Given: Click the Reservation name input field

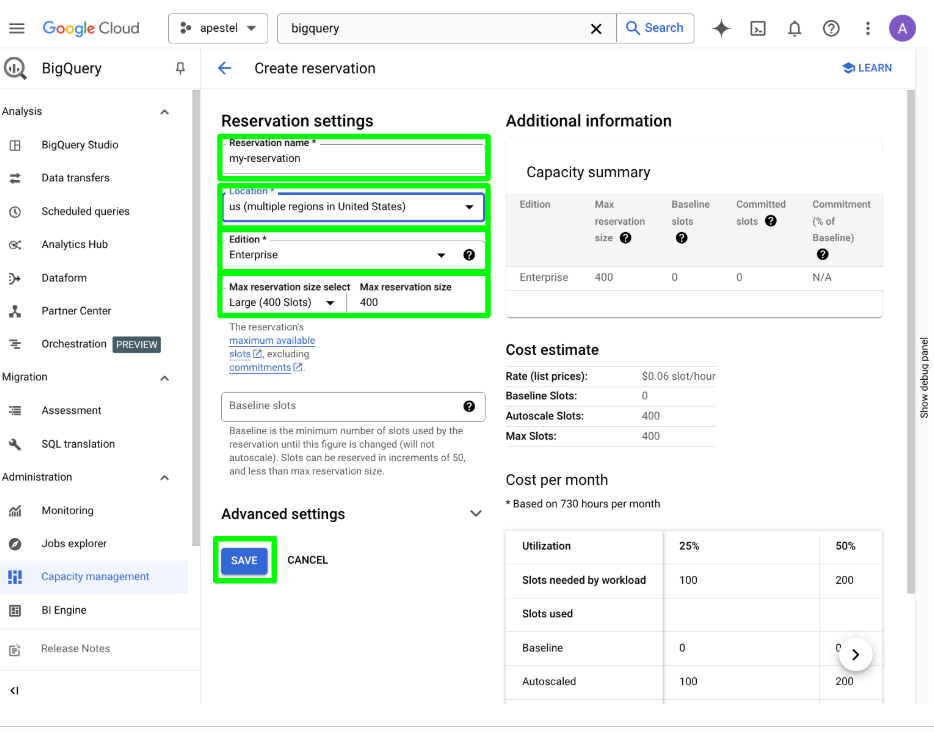Looking at the screenshot, I should tap(353, 158).
